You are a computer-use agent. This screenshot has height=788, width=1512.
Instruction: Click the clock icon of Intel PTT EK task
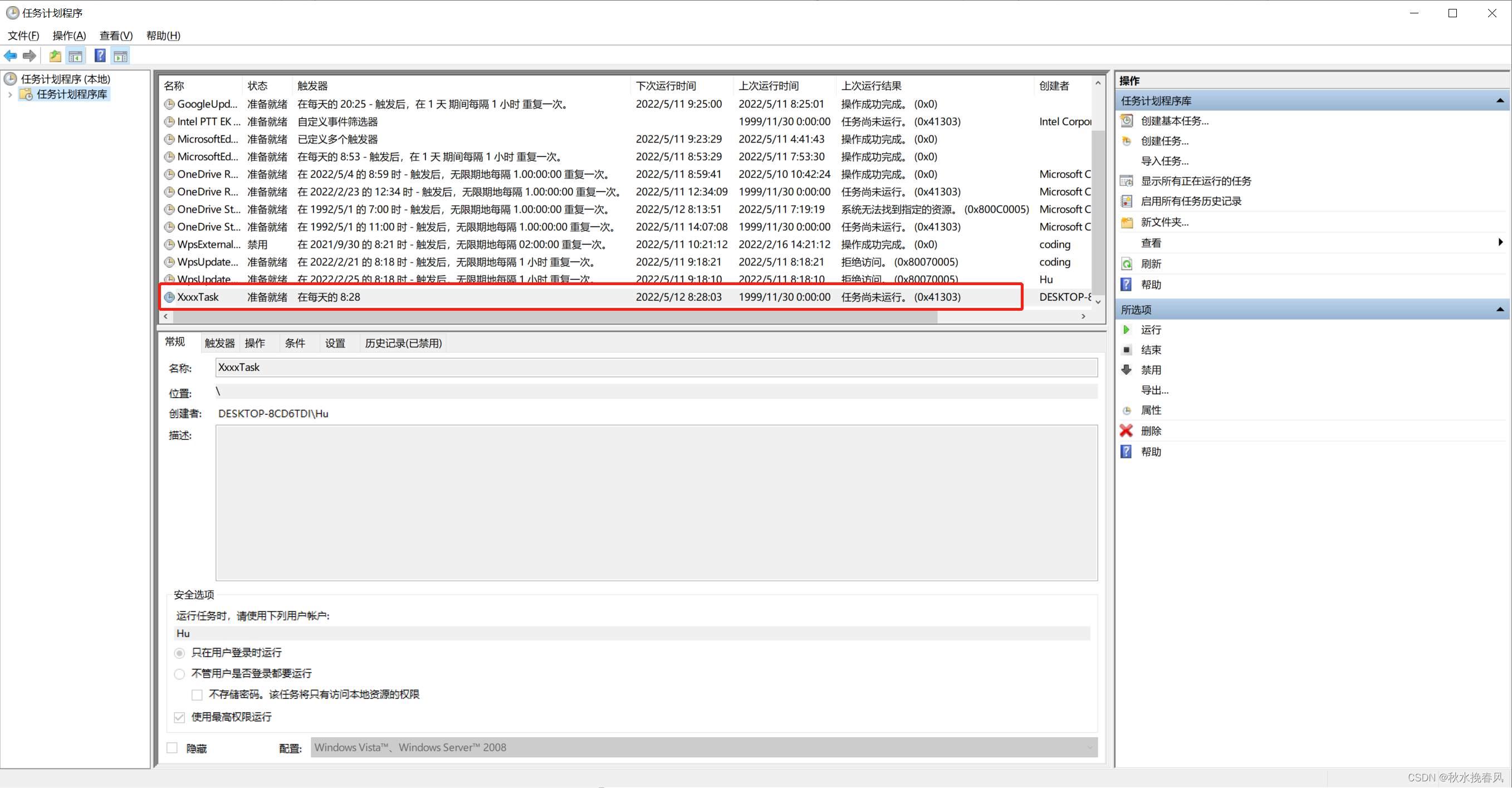click(169, 122)
